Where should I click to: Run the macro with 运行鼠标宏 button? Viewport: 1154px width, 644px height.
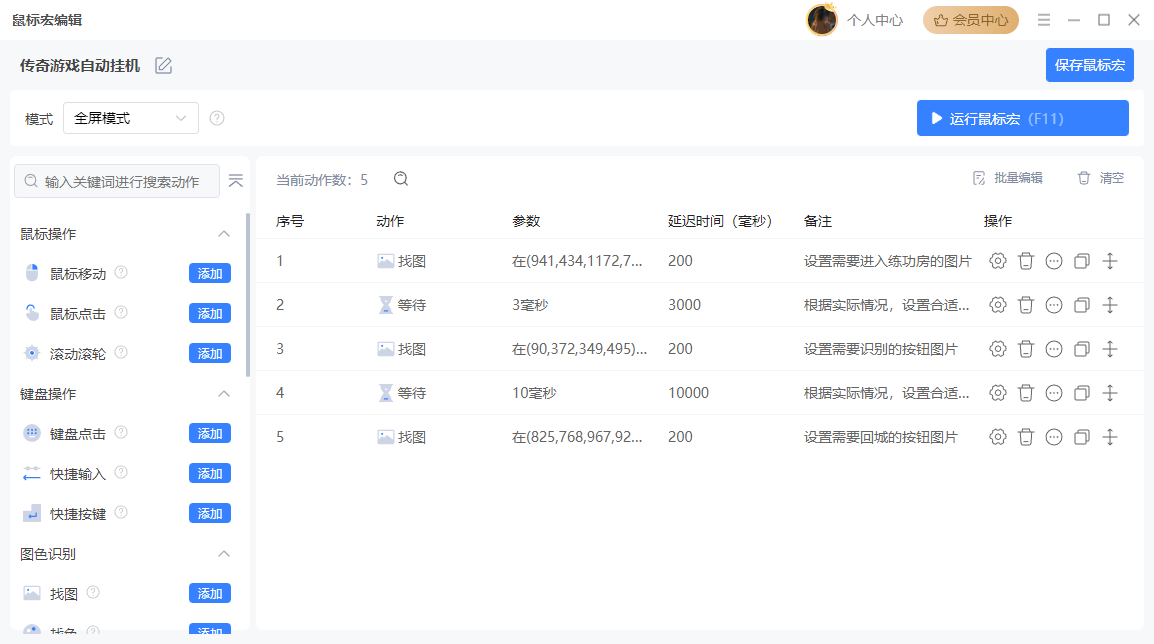click(x=1022, y=118)
